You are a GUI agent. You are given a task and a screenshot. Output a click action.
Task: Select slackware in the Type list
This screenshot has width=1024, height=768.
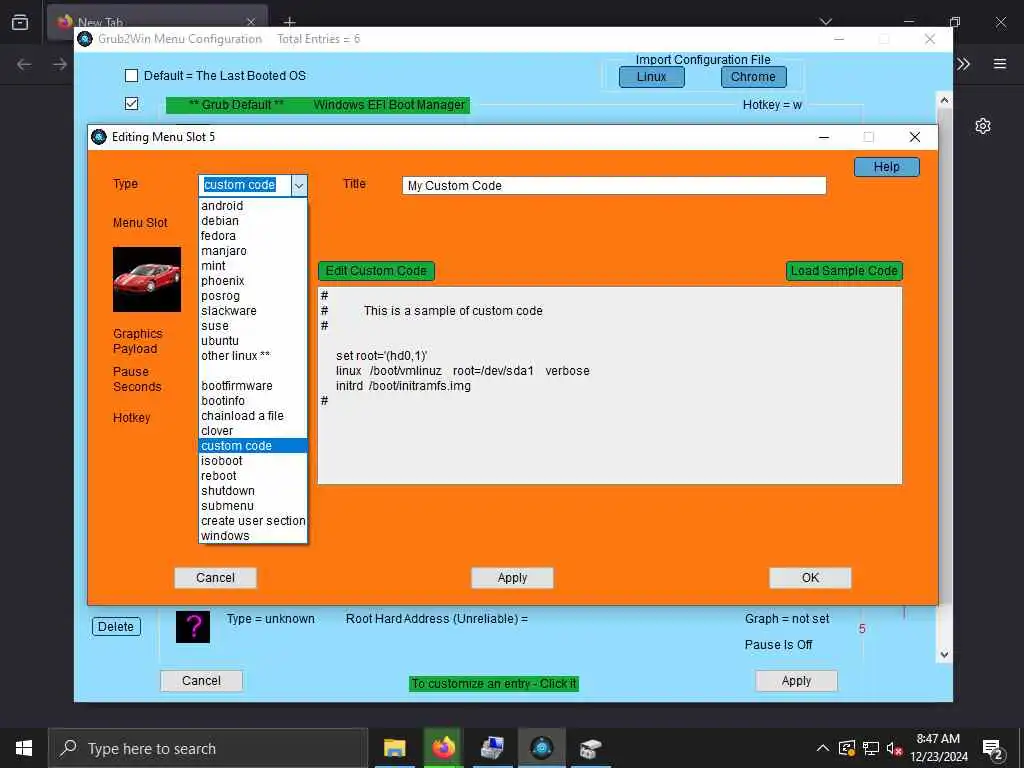(253, 311)
